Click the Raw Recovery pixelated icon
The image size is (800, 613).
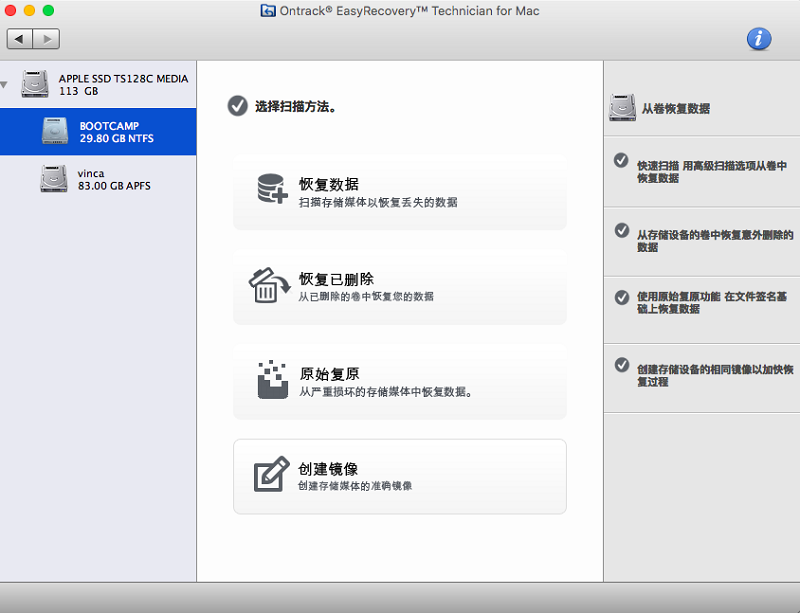[x=271, y=380]
